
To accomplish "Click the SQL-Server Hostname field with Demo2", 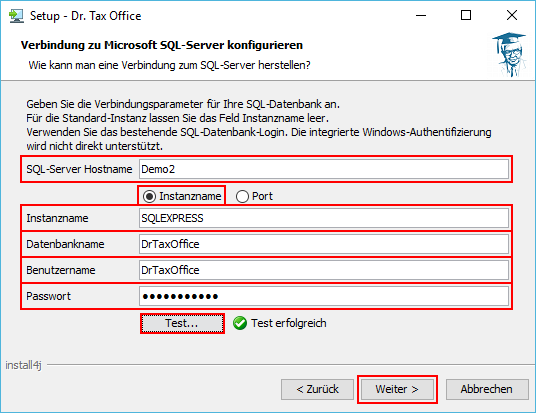I will pyautogui.click(x=324, y=169).
